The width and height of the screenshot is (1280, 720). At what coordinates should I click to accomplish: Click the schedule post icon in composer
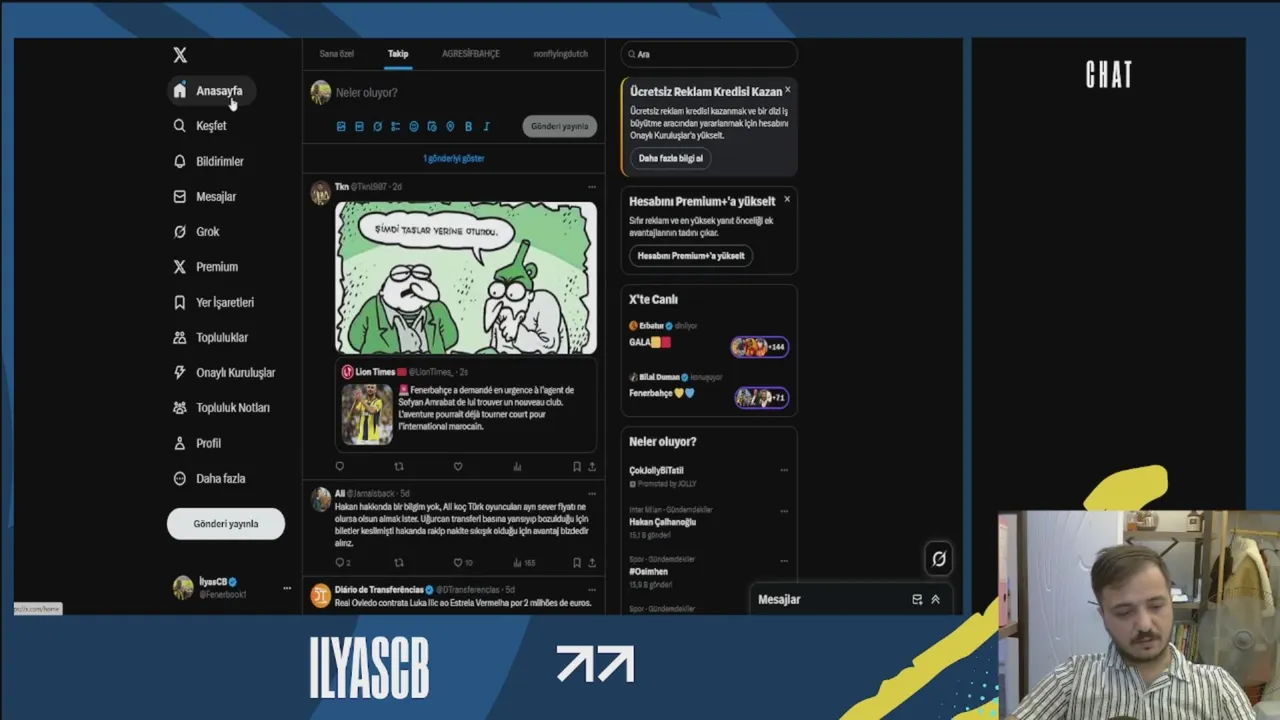coord(432,127)
